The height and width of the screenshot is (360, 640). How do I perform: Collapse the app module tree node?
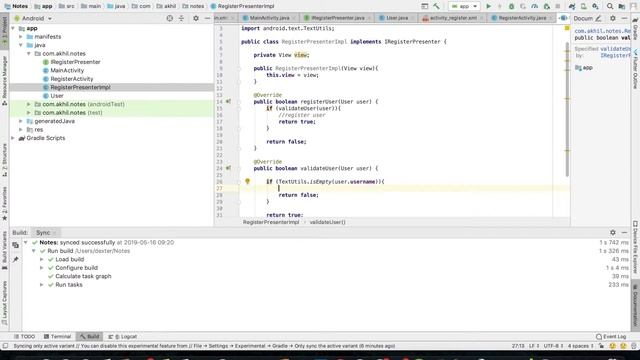click(13, 29)
